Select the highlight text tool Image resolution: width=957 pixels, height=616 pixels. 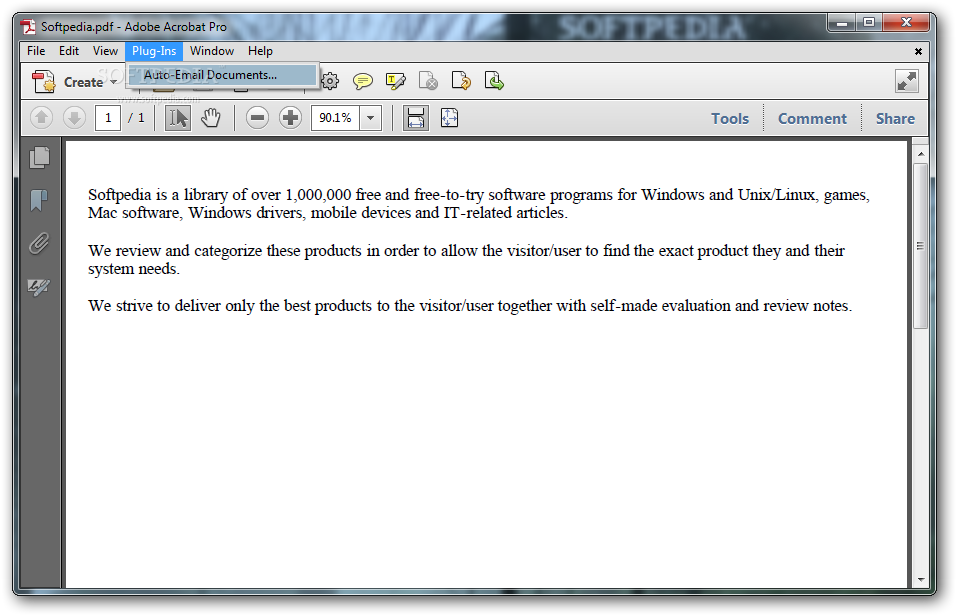(x=395, y=81)
